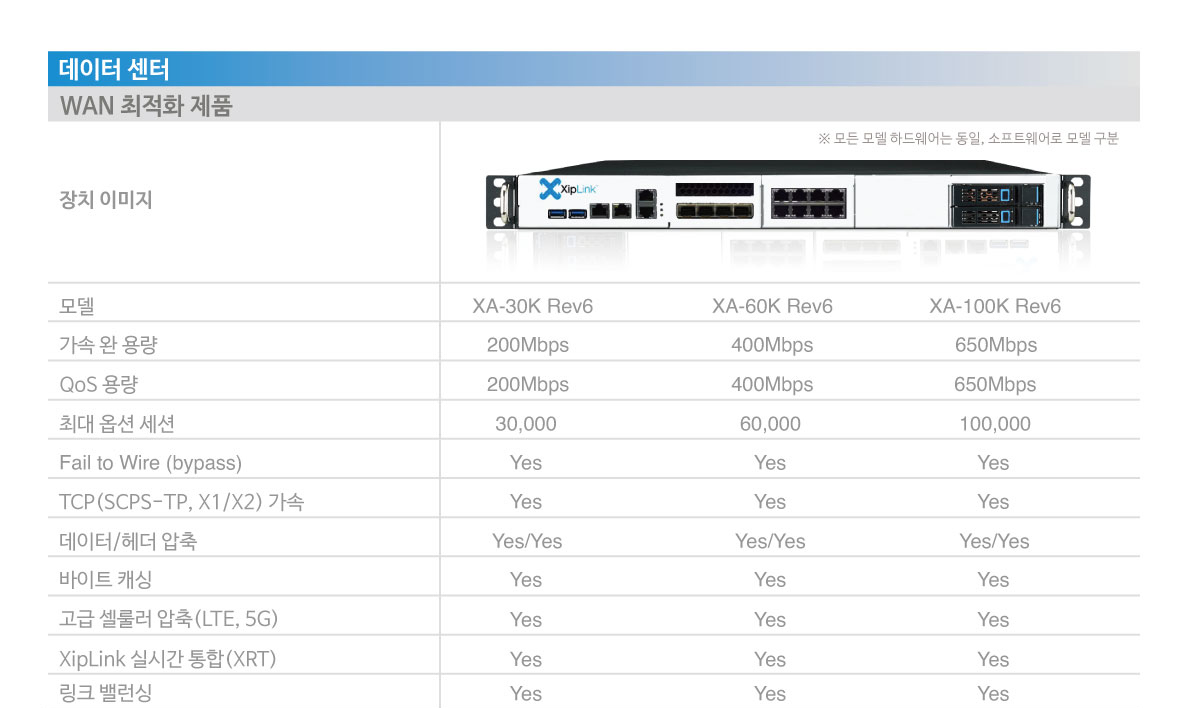This screenshot has height=708, width=1190.
Task: Click the 60,000 session value
Action: tap(770, 423)
